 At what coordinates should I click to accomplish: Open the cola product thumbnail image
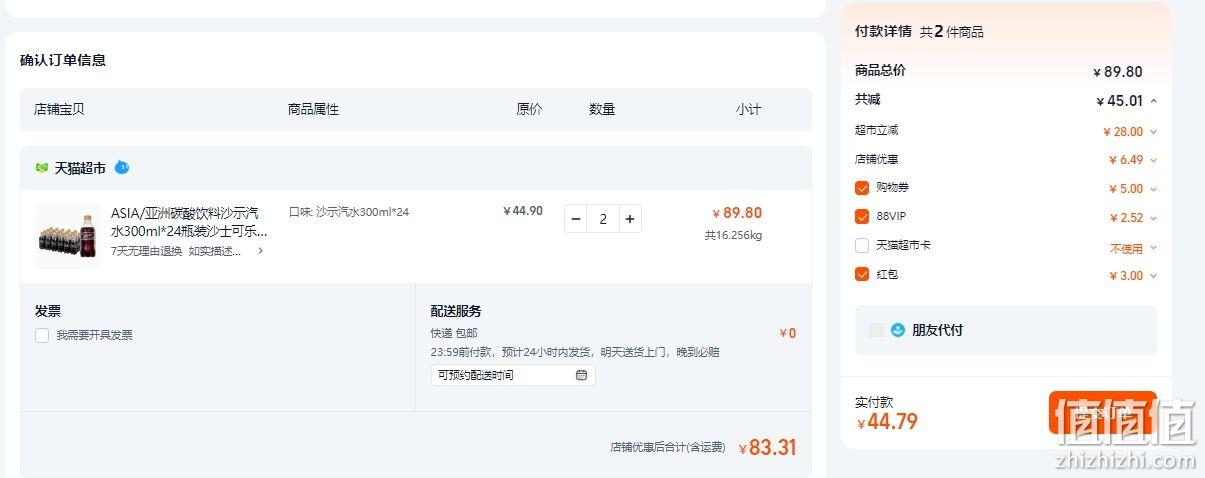coord(68,236)
